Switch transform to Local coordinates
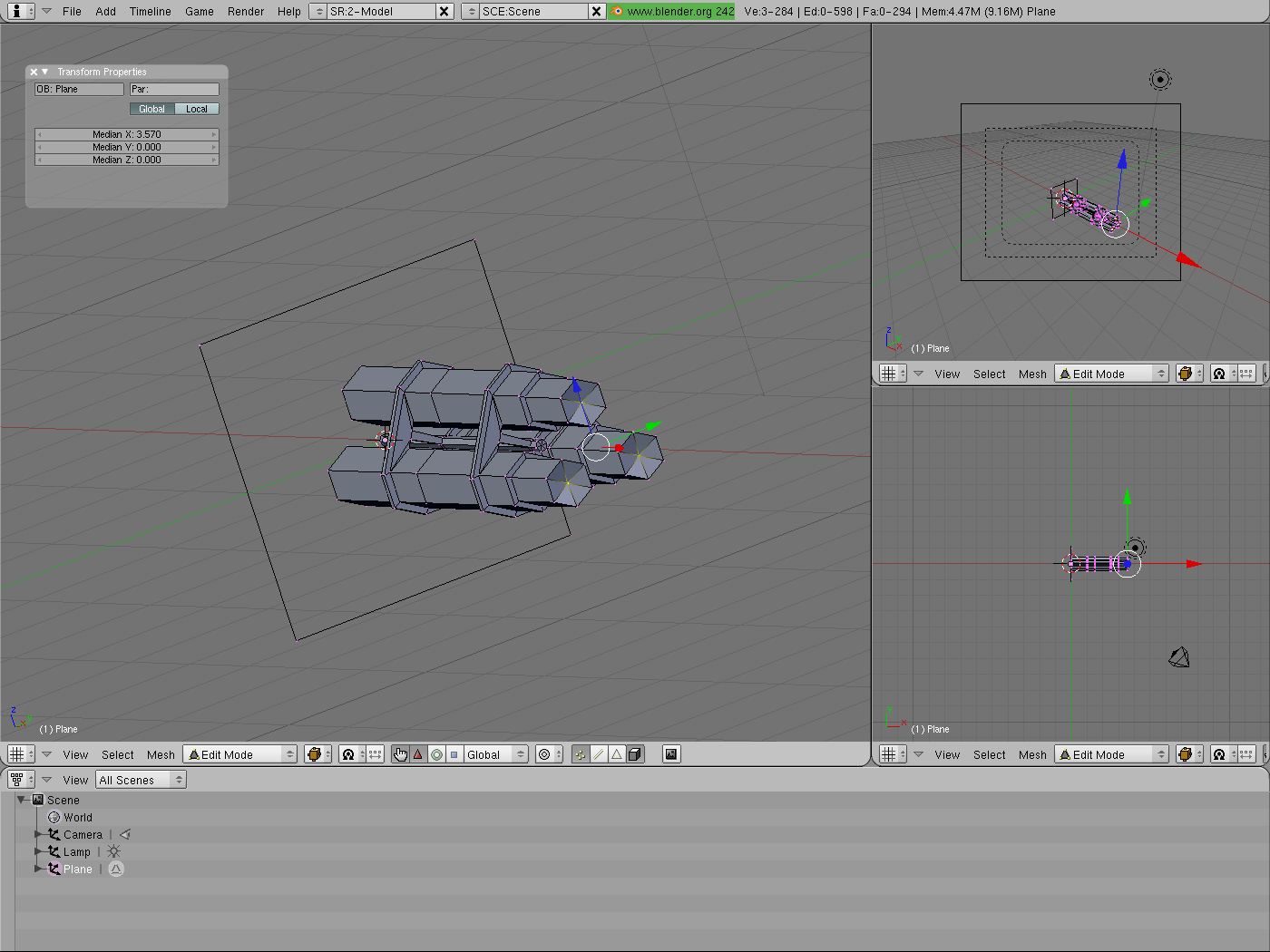The image size is (1270, 952). click(x=197, y=109)
